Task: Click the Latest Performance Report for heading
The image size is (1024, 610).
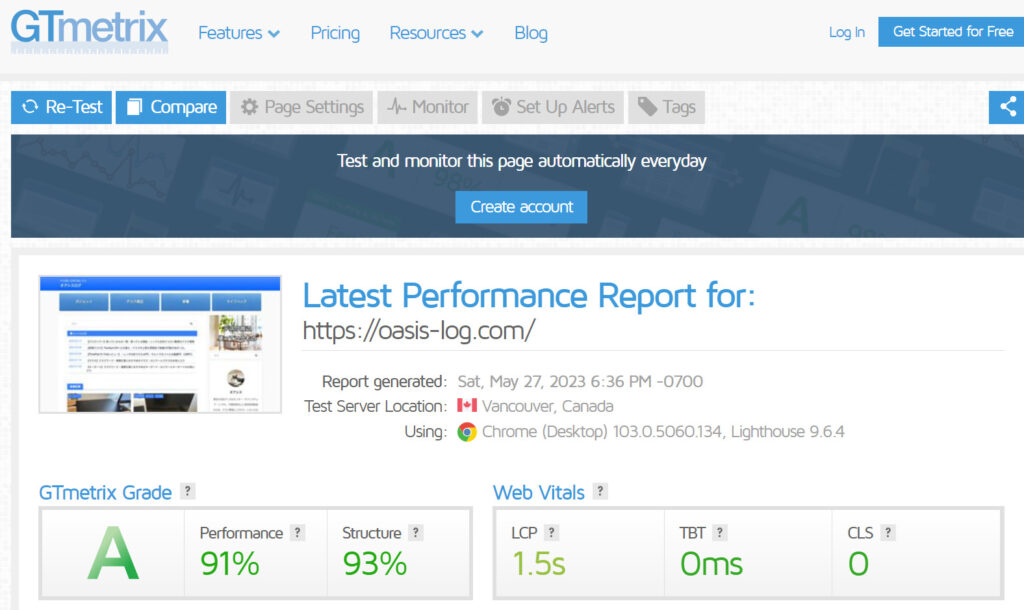Action: [x=529, y=296]
